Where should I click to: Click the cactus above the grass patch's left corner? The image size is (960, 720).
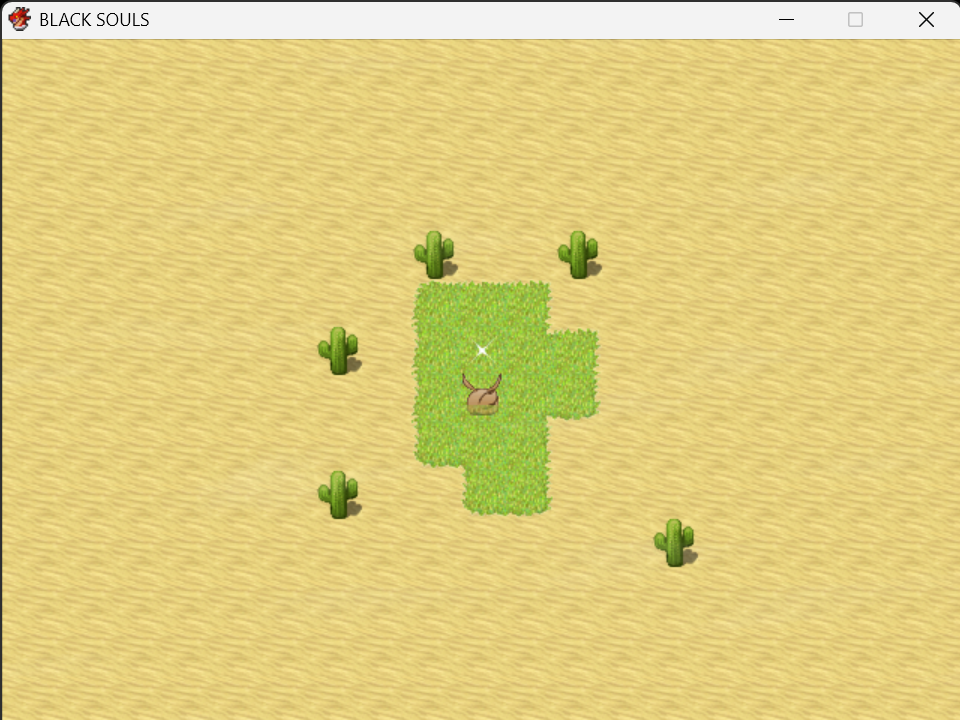pos(435,255)
